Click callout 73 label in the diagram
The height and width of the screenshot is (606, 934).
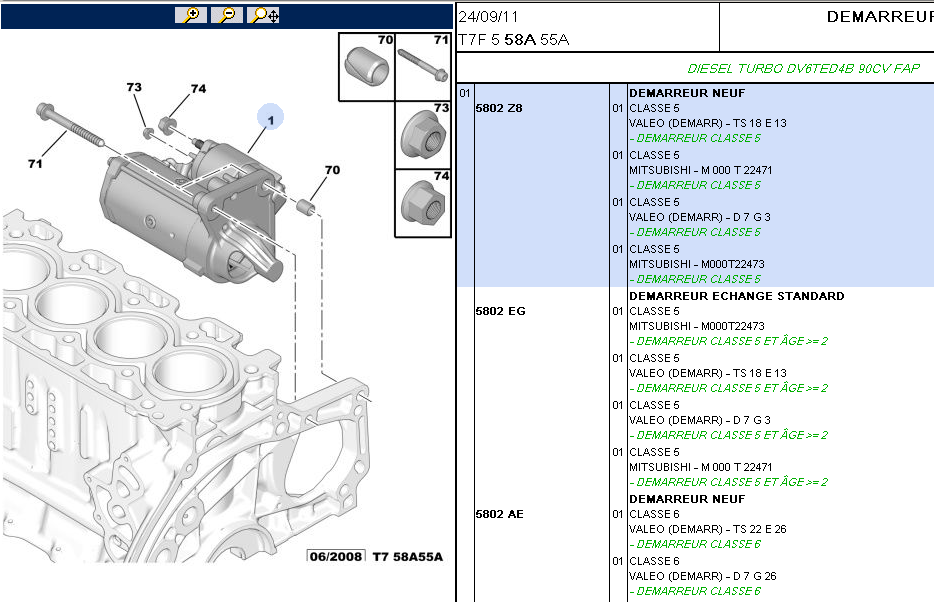coord(134,88)
